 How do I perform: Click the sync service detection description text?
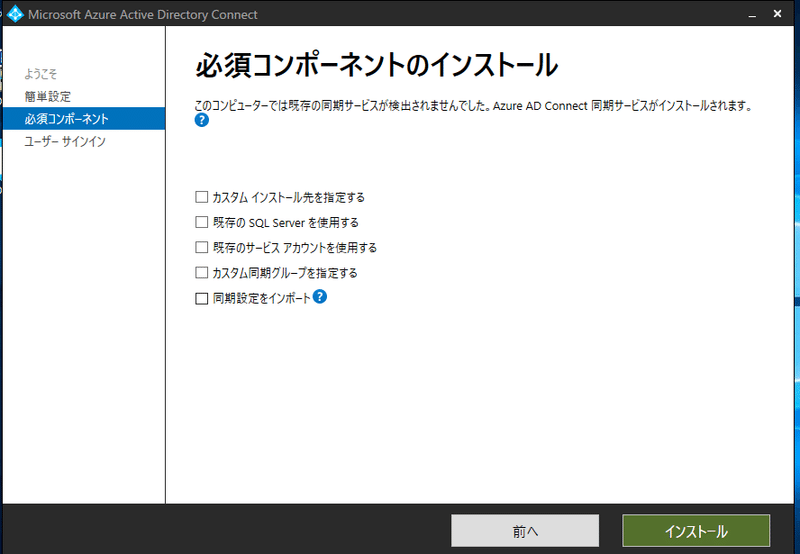(473, 106)
